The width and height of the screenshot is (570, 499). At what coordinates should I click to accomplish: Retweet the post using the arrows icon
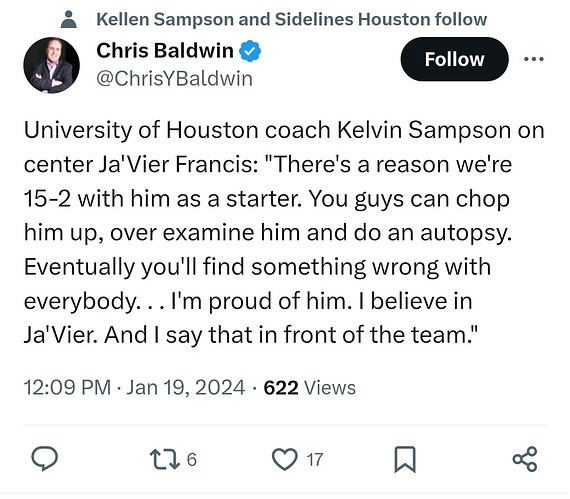tap(165, 459)
